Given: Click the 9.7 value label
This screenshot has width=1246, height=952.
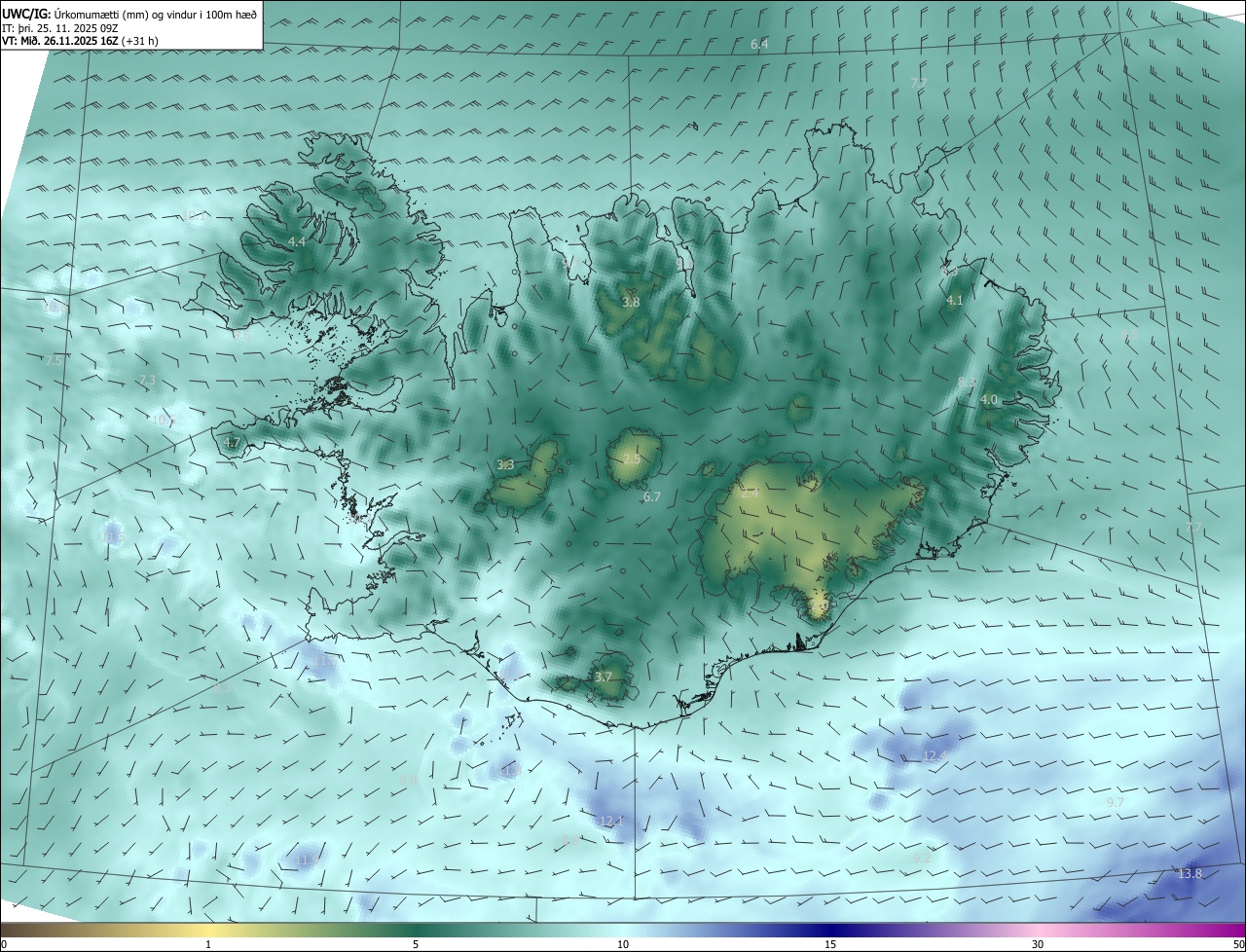Looking at the screenshot, I should pyautogui.click(x=1116, y=803).
